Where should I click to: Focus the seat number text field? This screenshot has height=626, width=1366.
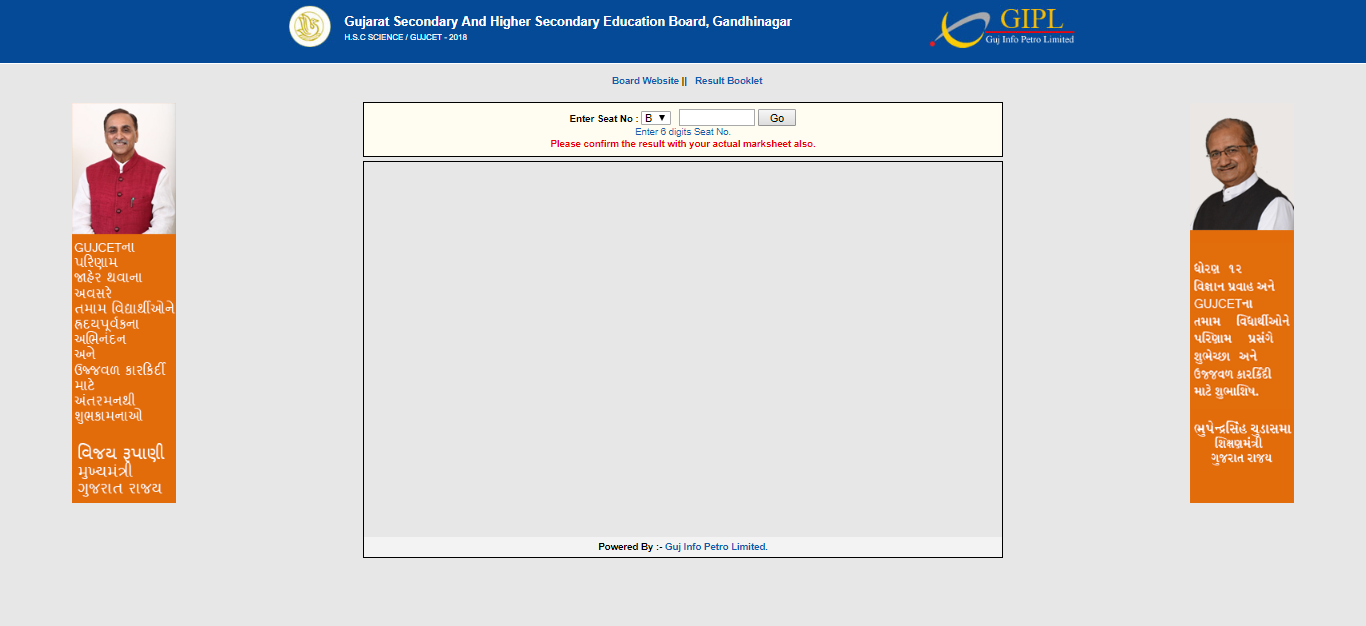[x=716, y=118]
